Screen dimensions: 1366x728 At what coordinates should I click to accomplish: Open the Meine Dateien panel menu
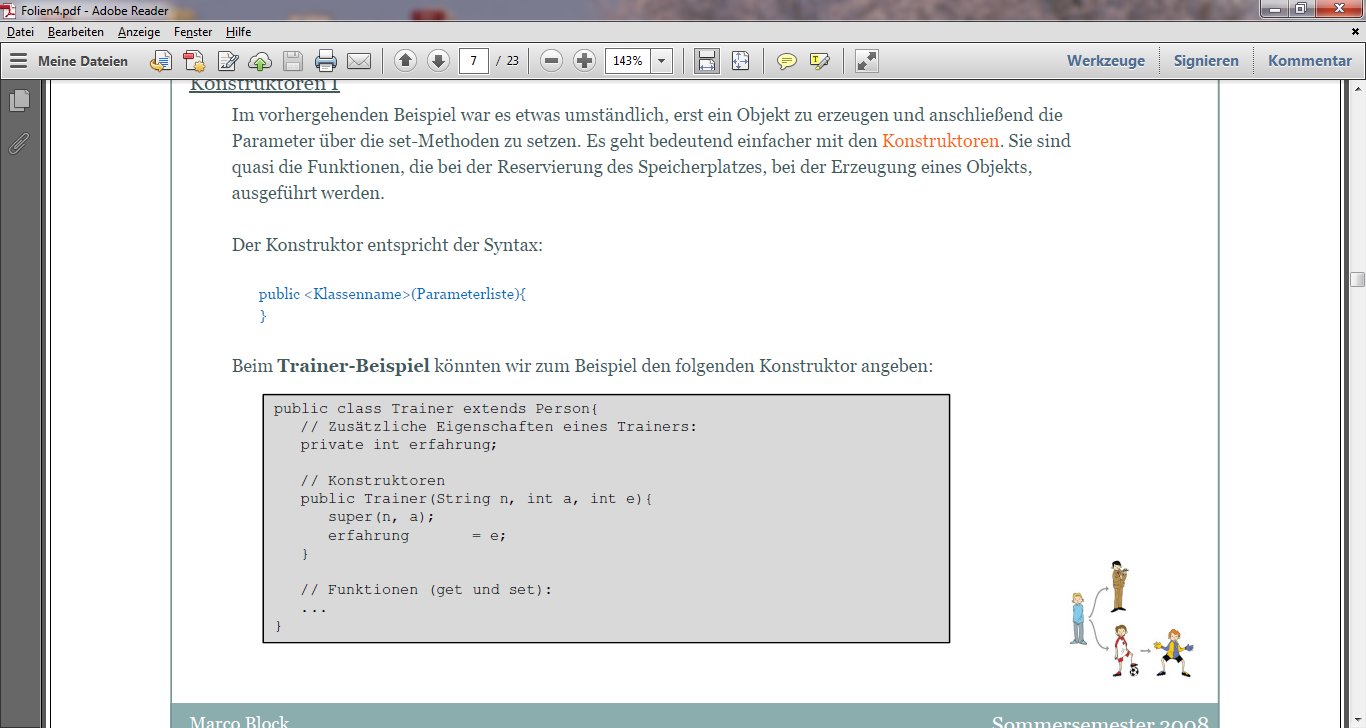click(68, 61)
